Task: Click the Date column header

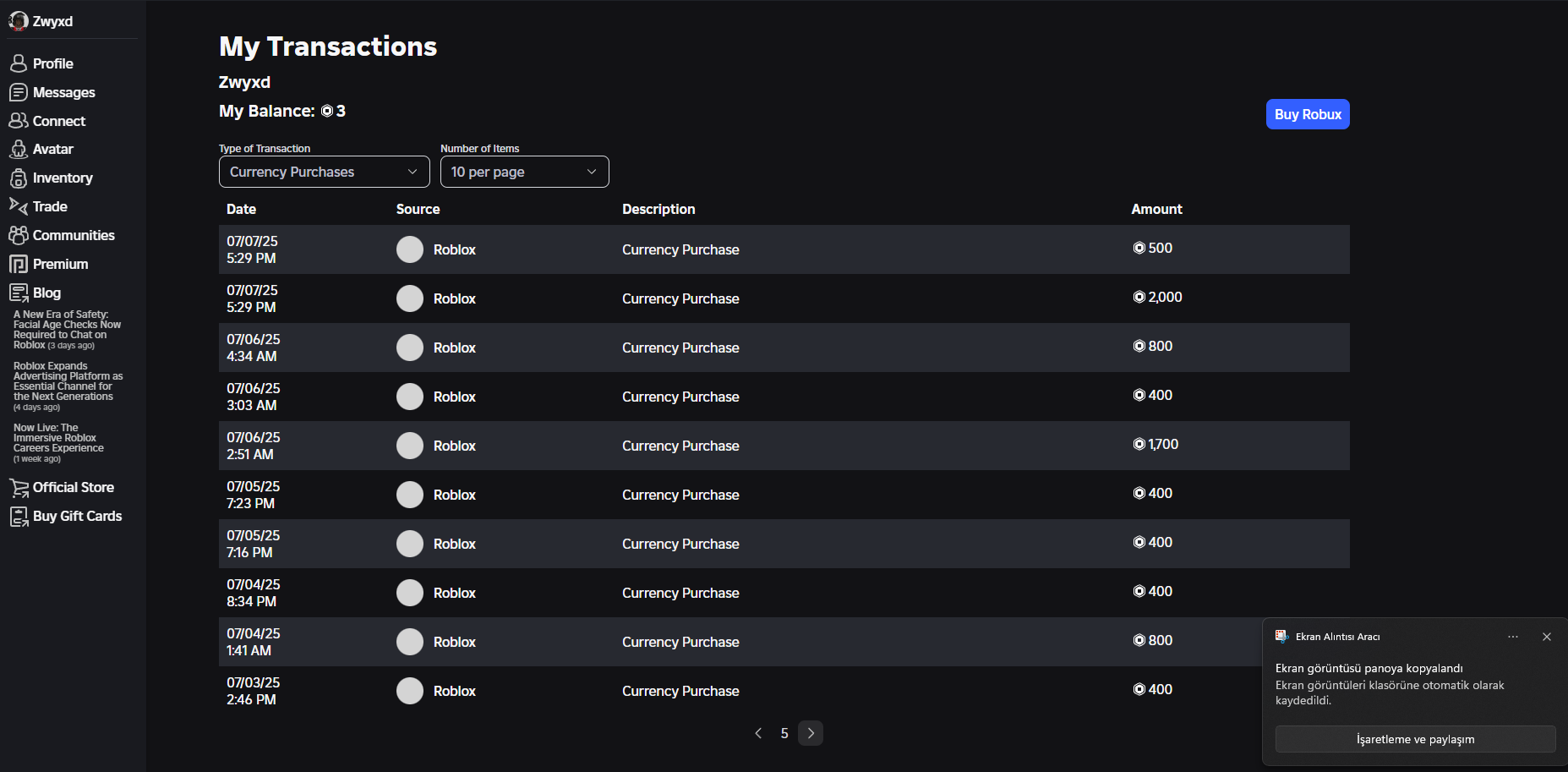Action: click(241, 209)
